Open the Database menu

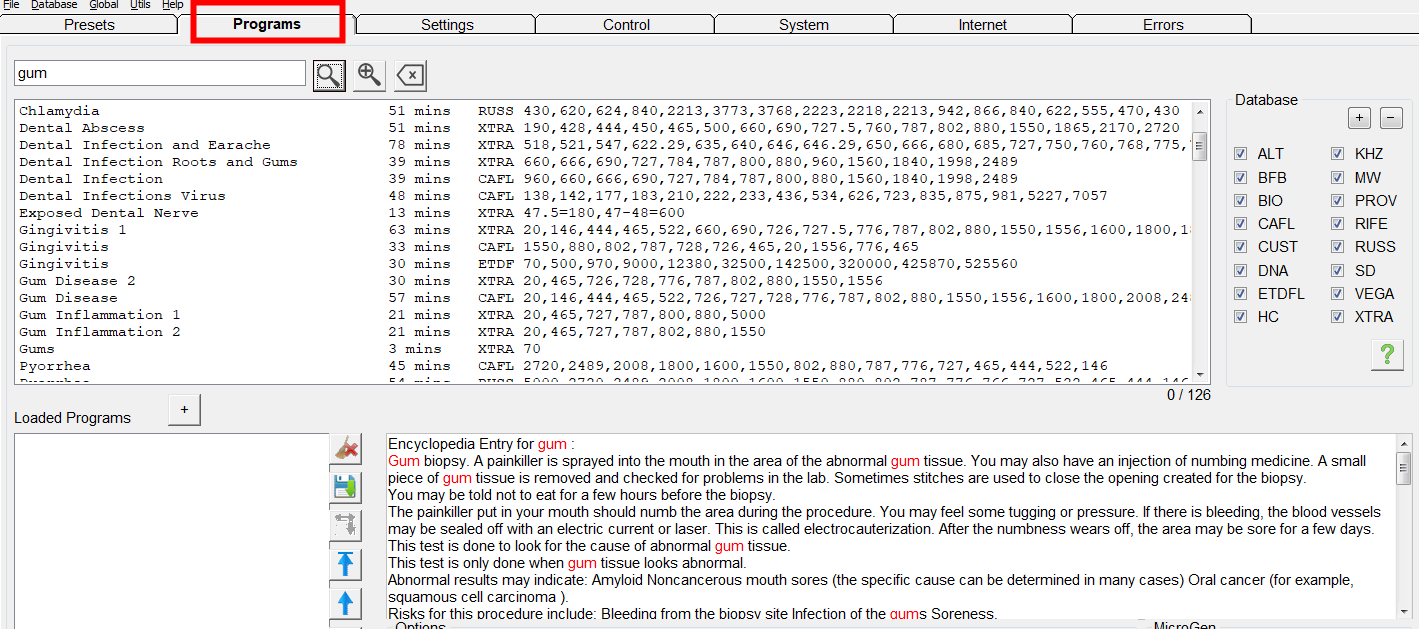pyautogui.click(x=54, y=5)
